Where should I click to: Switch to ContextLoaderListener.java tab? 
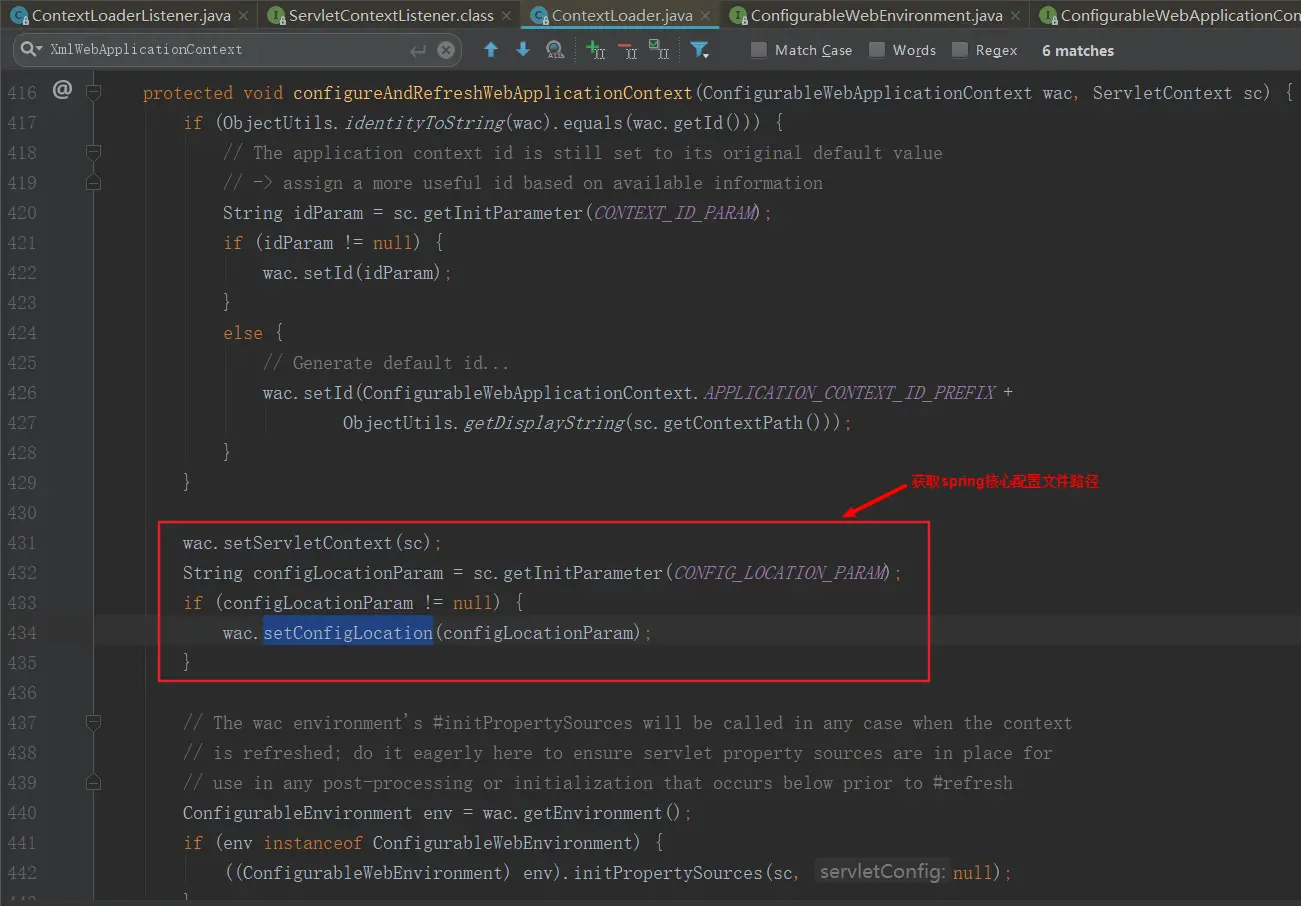[x=131, y=16]
